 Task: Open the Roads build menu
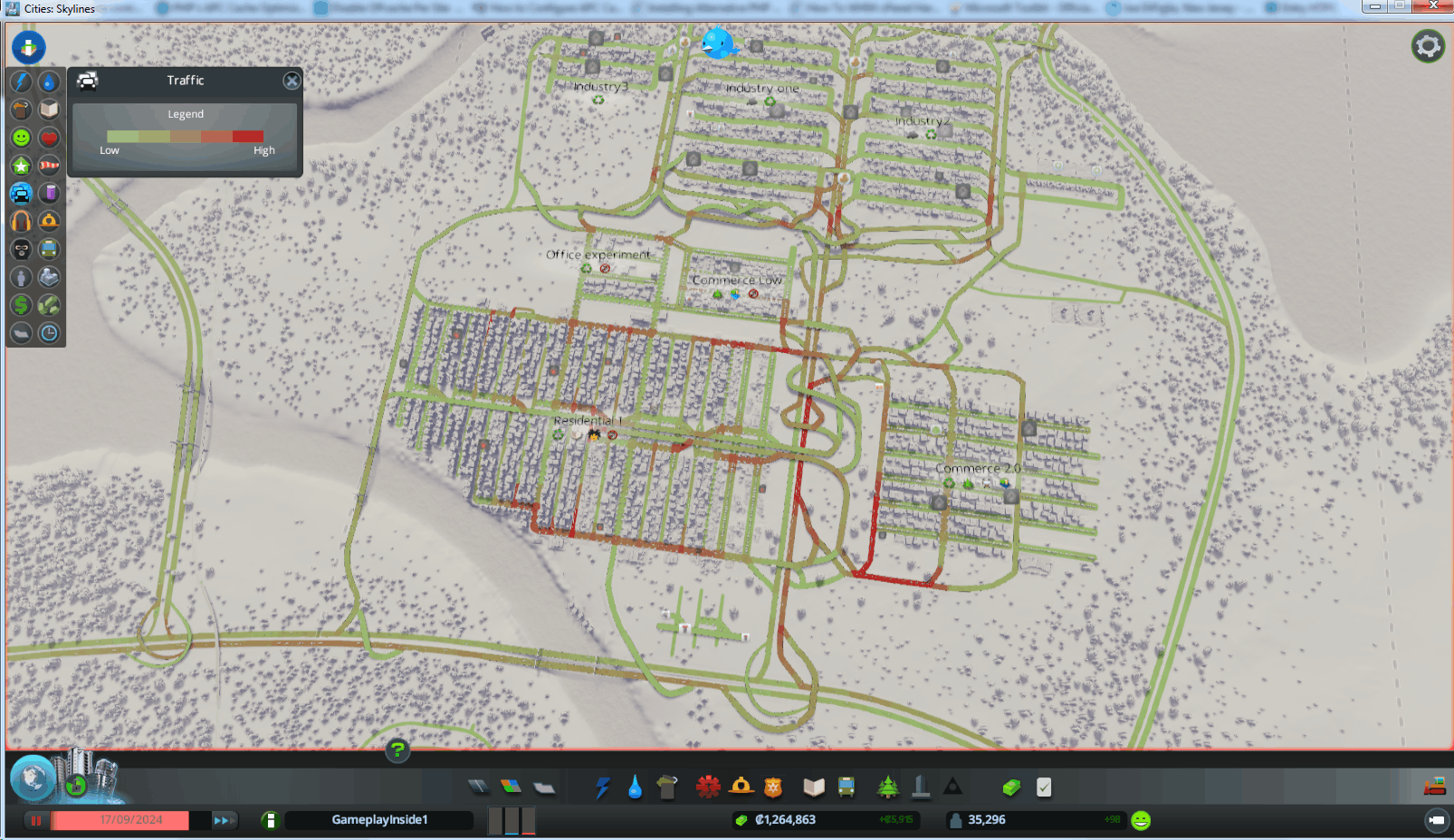click(x=479, y=787)
